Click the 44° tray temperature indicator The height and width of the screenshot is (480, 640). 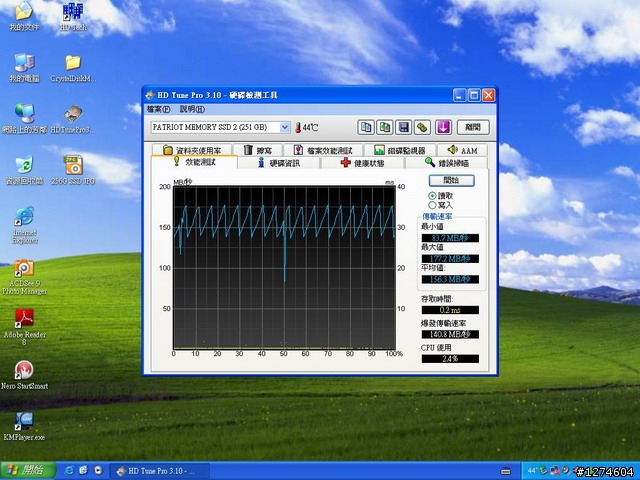pos(532,471)
